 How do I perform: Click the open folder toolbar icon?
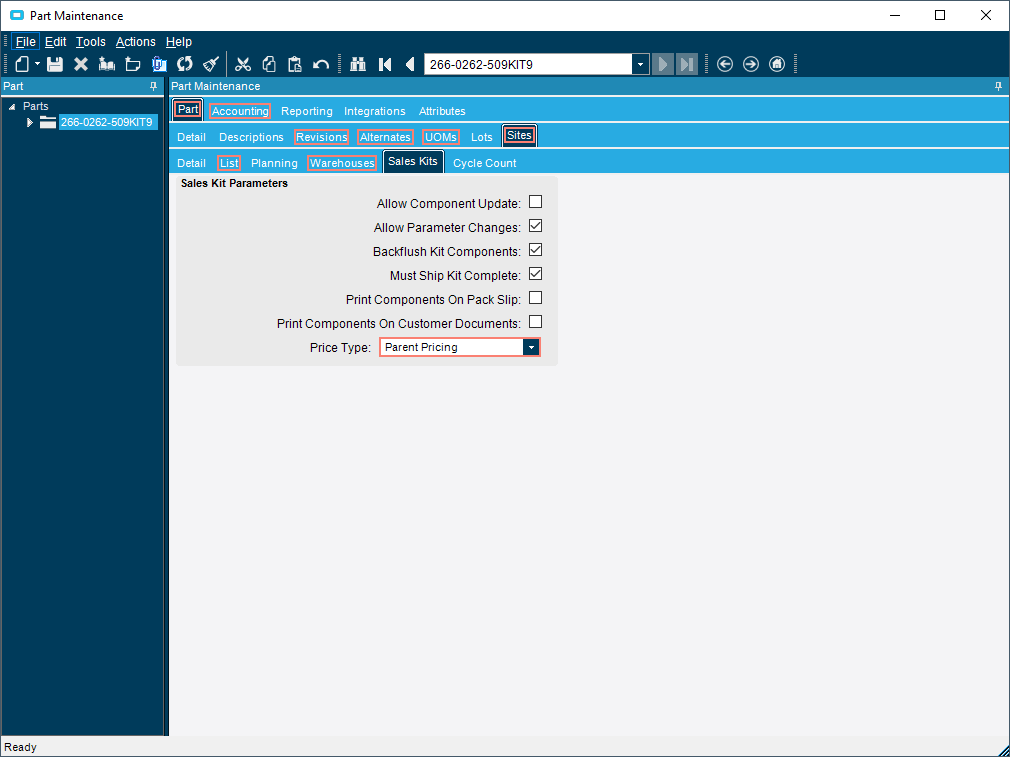[133, 64]
